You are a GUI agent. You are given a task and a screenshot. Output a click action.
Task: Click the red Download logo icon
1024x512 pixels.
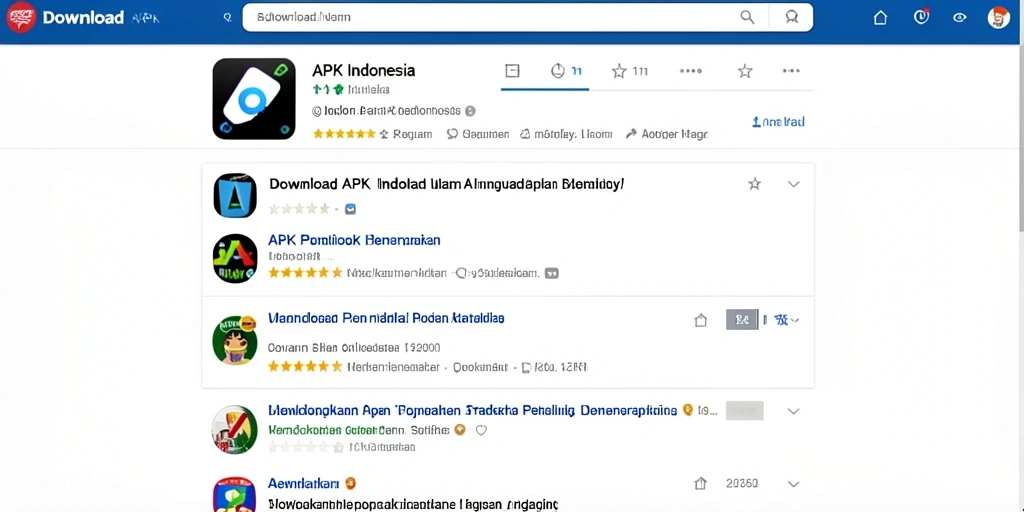click(x=20, y=18)
